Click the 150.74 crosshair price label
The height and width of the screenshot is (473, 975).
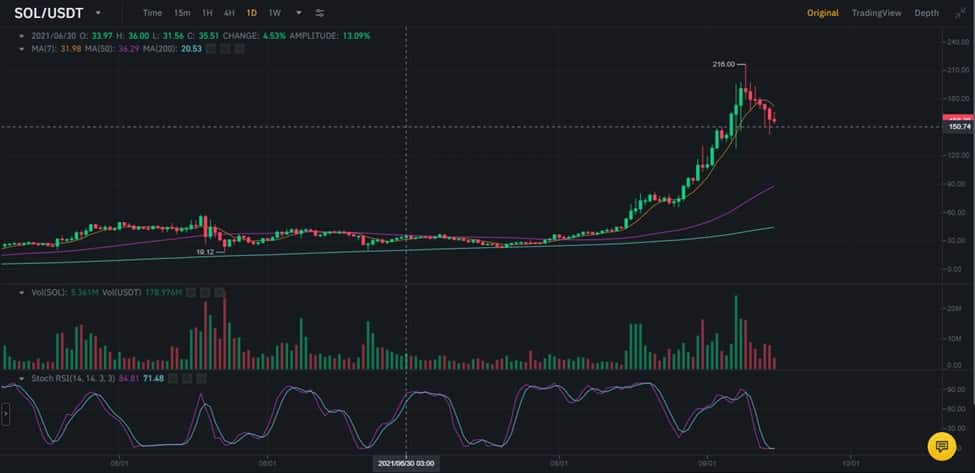pos(959,127)
